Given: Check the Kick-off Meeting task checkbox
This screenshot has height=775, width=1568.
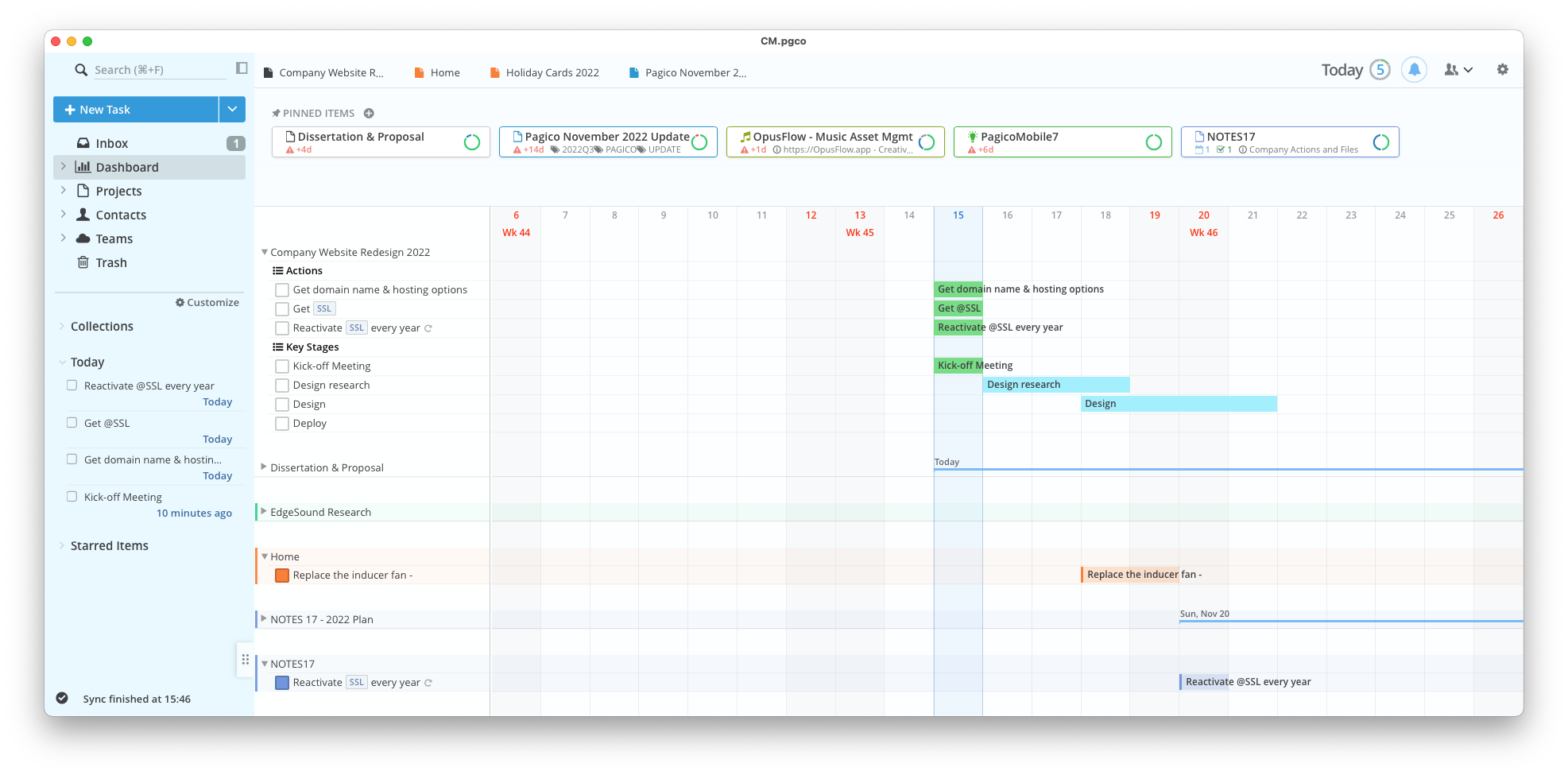Looking at the screenshot, I should pos(282,366).
